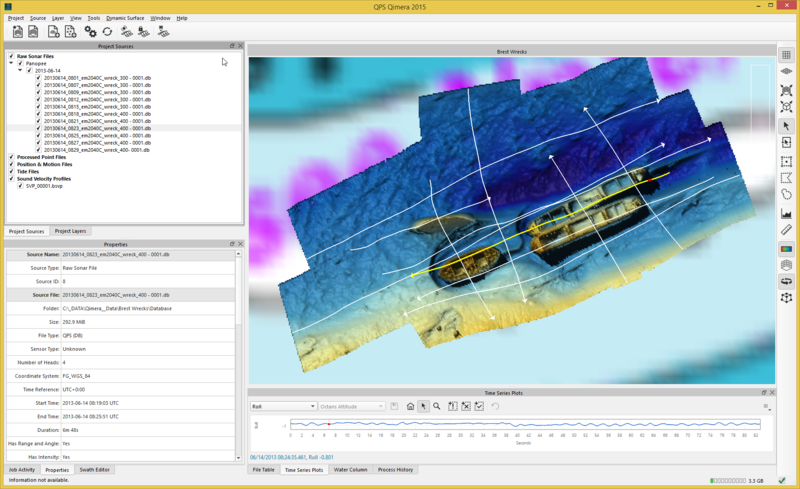Open the Dynamic Surface menu
Screen dimensions: 800x489
pyautogui.click(x=124, y=18)
